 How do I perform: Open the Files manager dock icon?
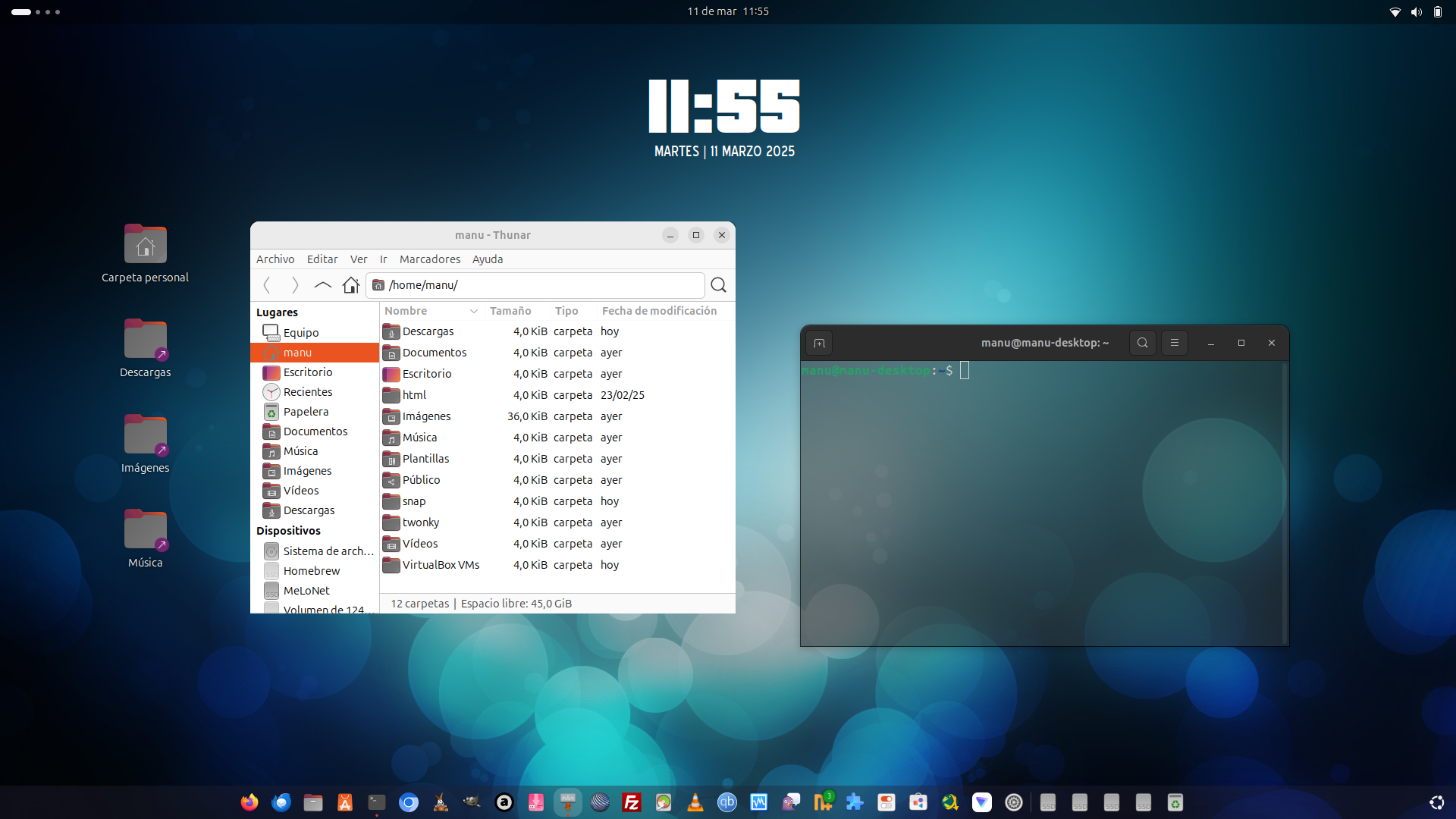[x=313, y=802]
